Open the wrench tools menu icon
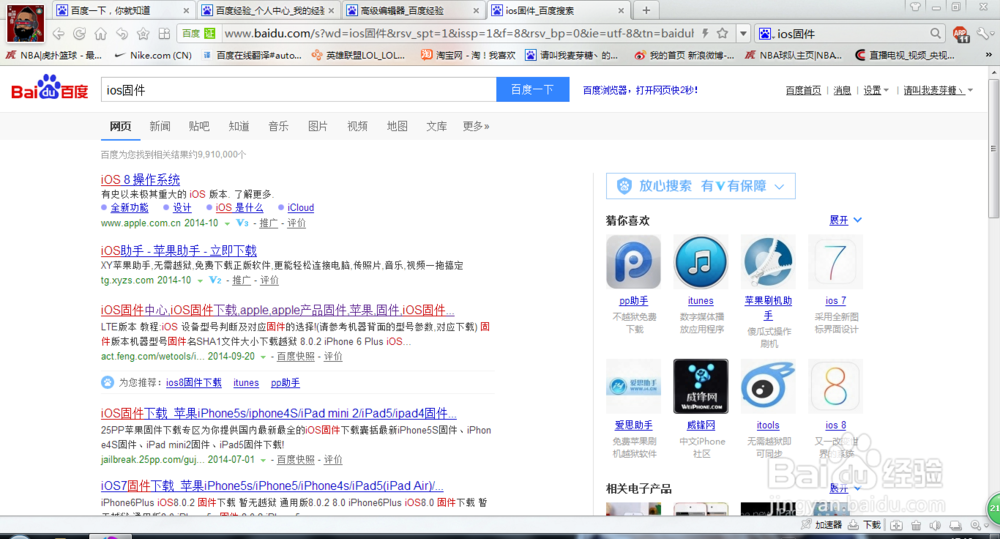 985,33
